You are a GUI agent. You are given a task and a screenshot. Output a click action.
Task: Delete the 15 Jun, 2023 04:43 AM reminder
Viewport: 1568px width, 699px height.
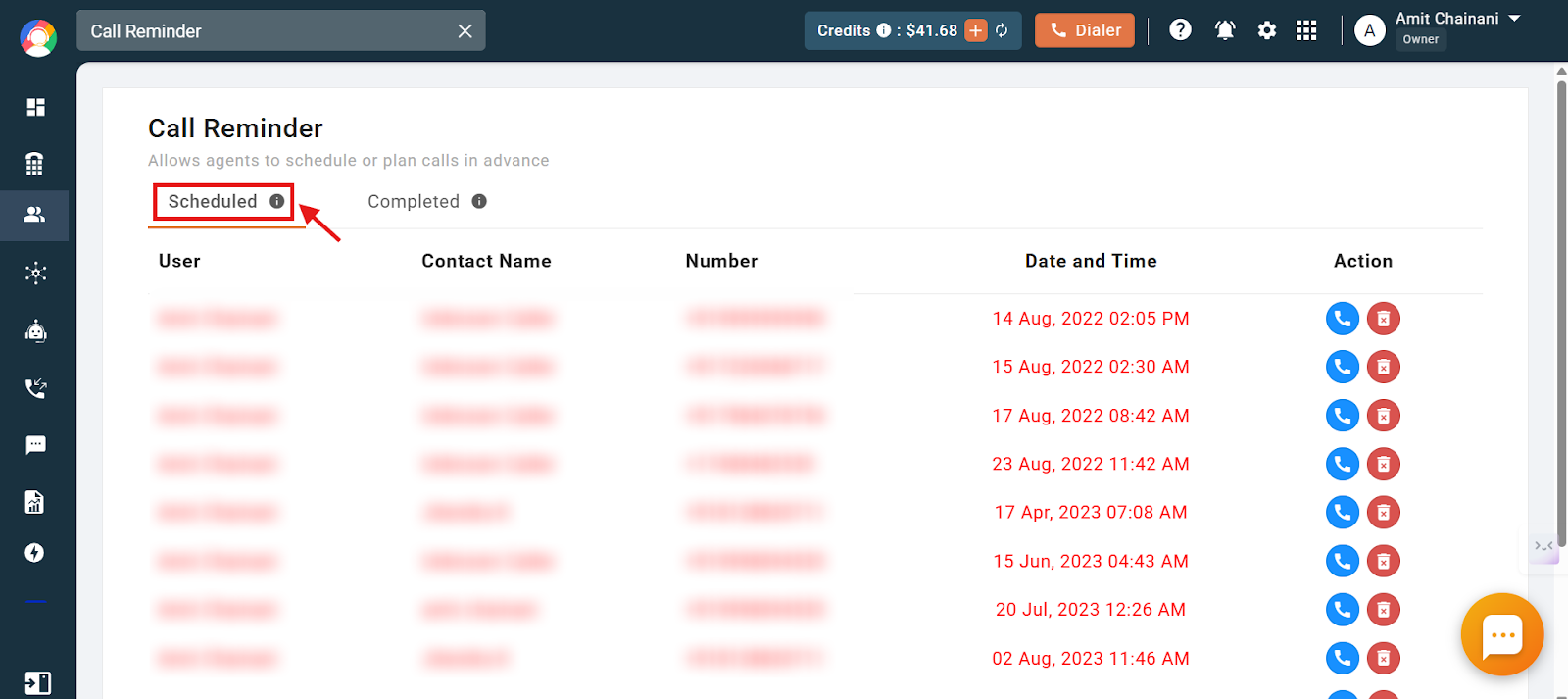(x=1384, y=561)
